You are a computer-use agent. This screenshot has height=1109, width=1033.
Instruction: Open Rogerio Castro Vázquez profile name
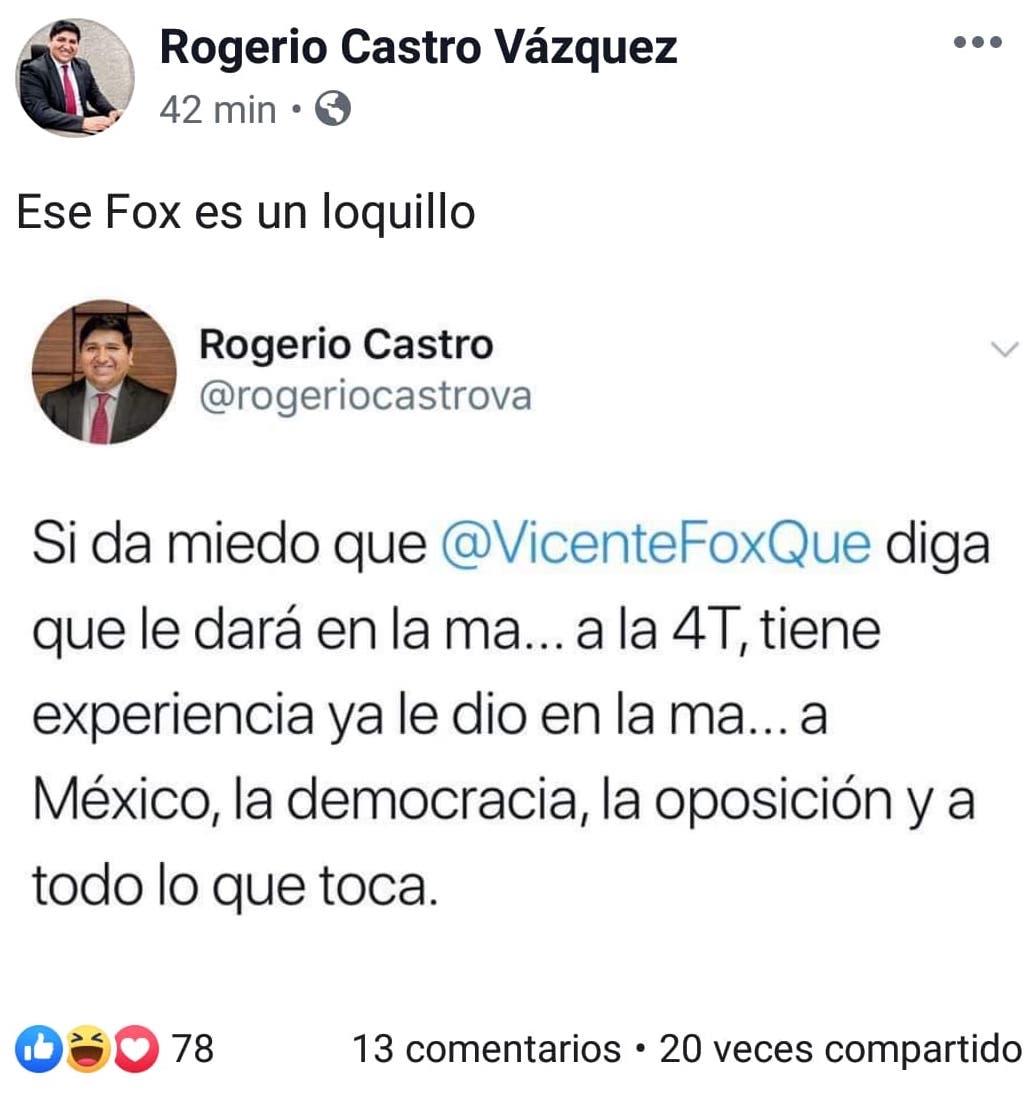[x=419, y=47]
